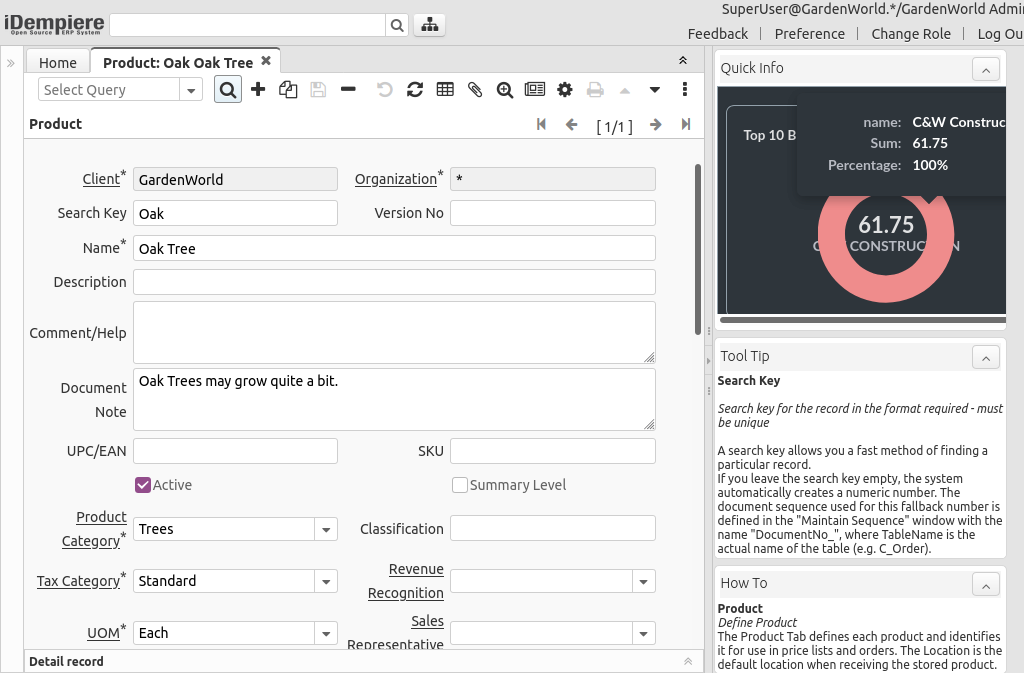Viewport: 1024px width, 673px height.
Task: Collapse the Quick Info panel
Action: (985, 69)
